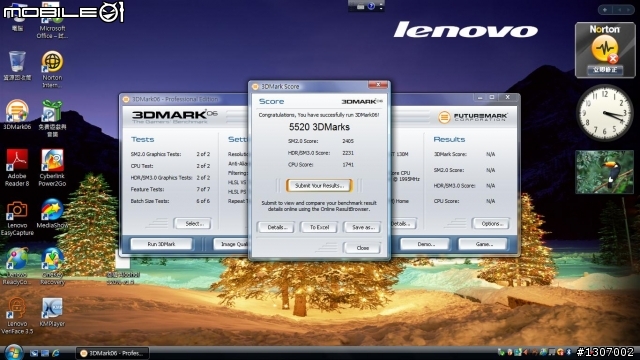Click the Futuremark Corporation logo in 3DMark06
The image size is (640, 360).
pyautogui.click(x=473, y=117)
